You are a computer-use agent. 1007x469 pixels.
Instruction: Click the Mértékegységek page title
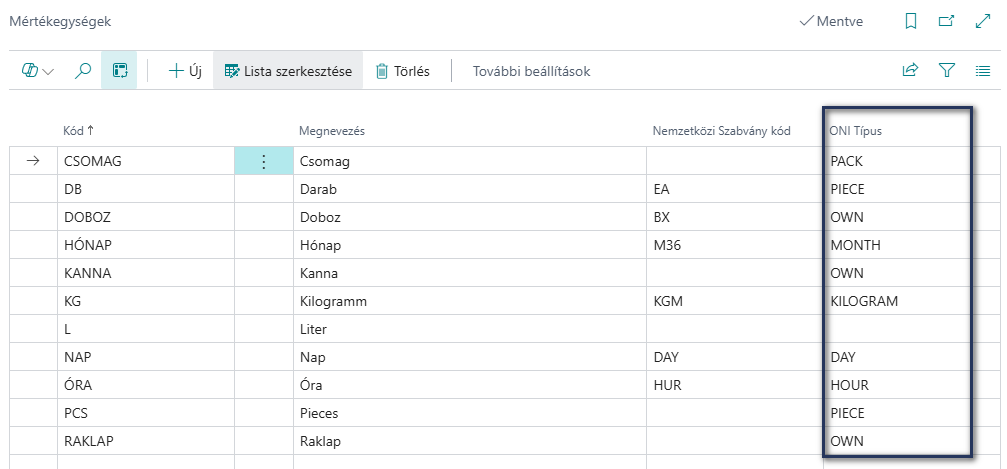point(60,21)
